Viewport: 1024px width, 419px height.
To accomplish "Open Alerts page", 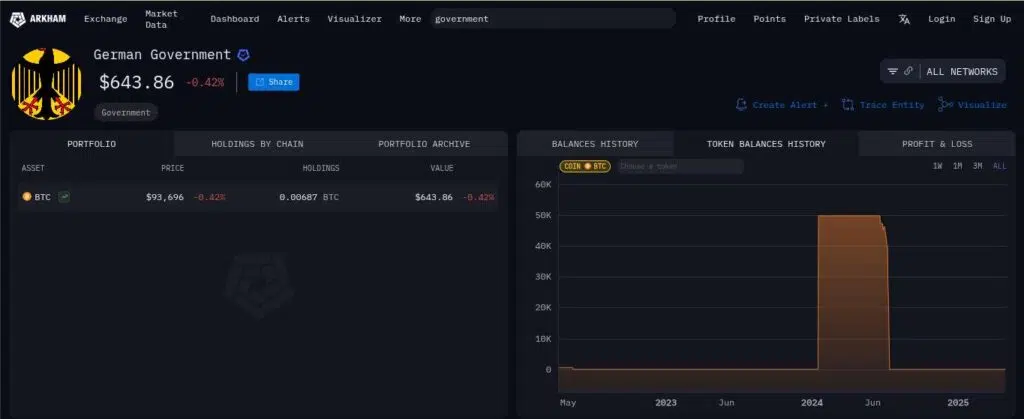I will (293, 19).
